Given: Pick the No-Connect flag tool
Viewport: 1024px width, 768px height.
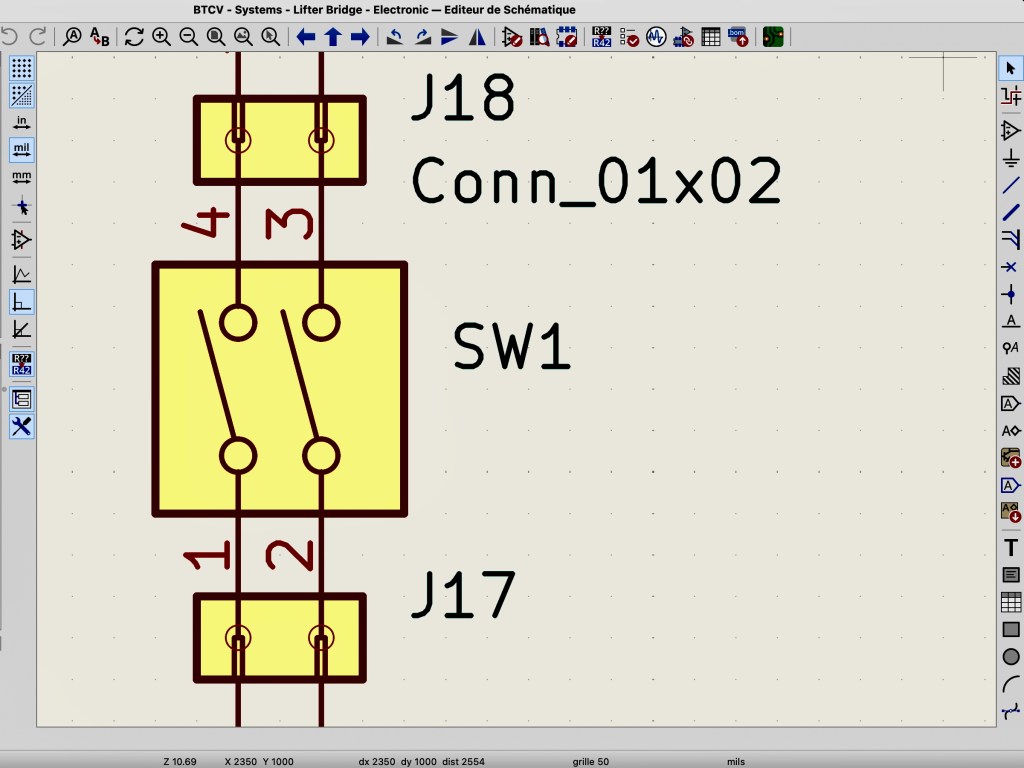Looking at the screenshot, I should click(1011, 267).
